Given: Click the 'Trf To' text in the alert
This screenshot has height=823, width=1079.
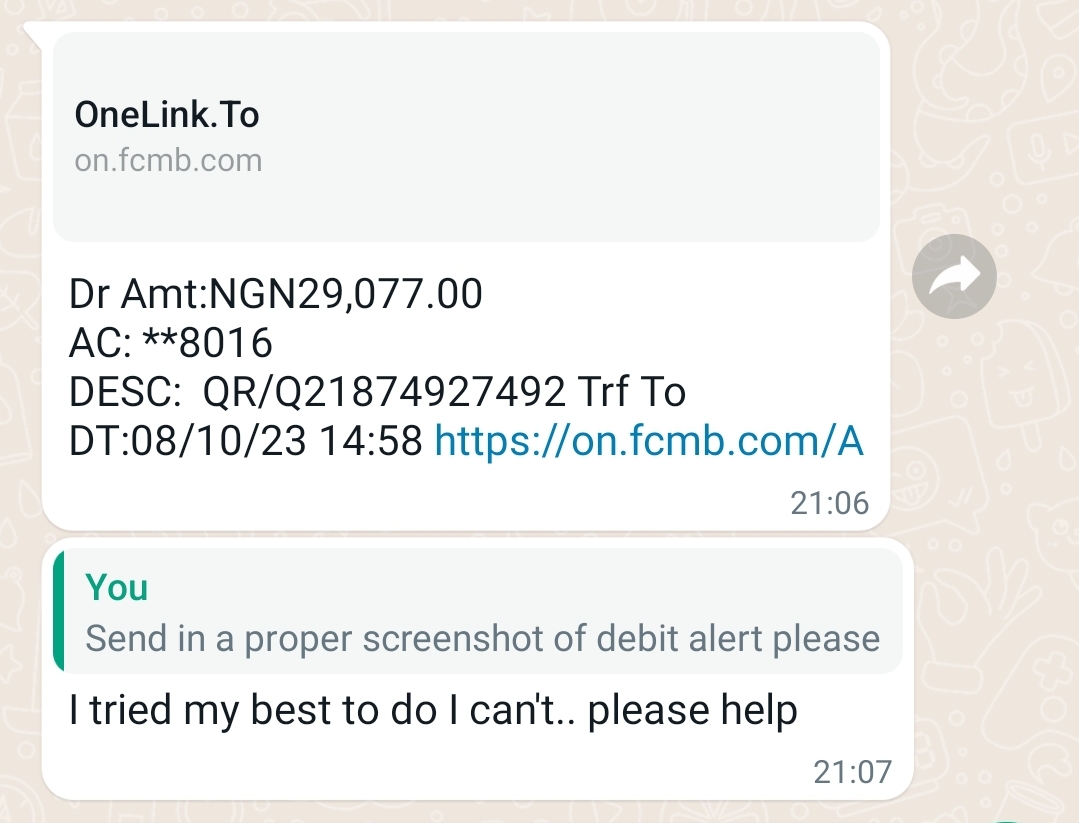Looking at the screenshot, I should click(x=632, y=392).
